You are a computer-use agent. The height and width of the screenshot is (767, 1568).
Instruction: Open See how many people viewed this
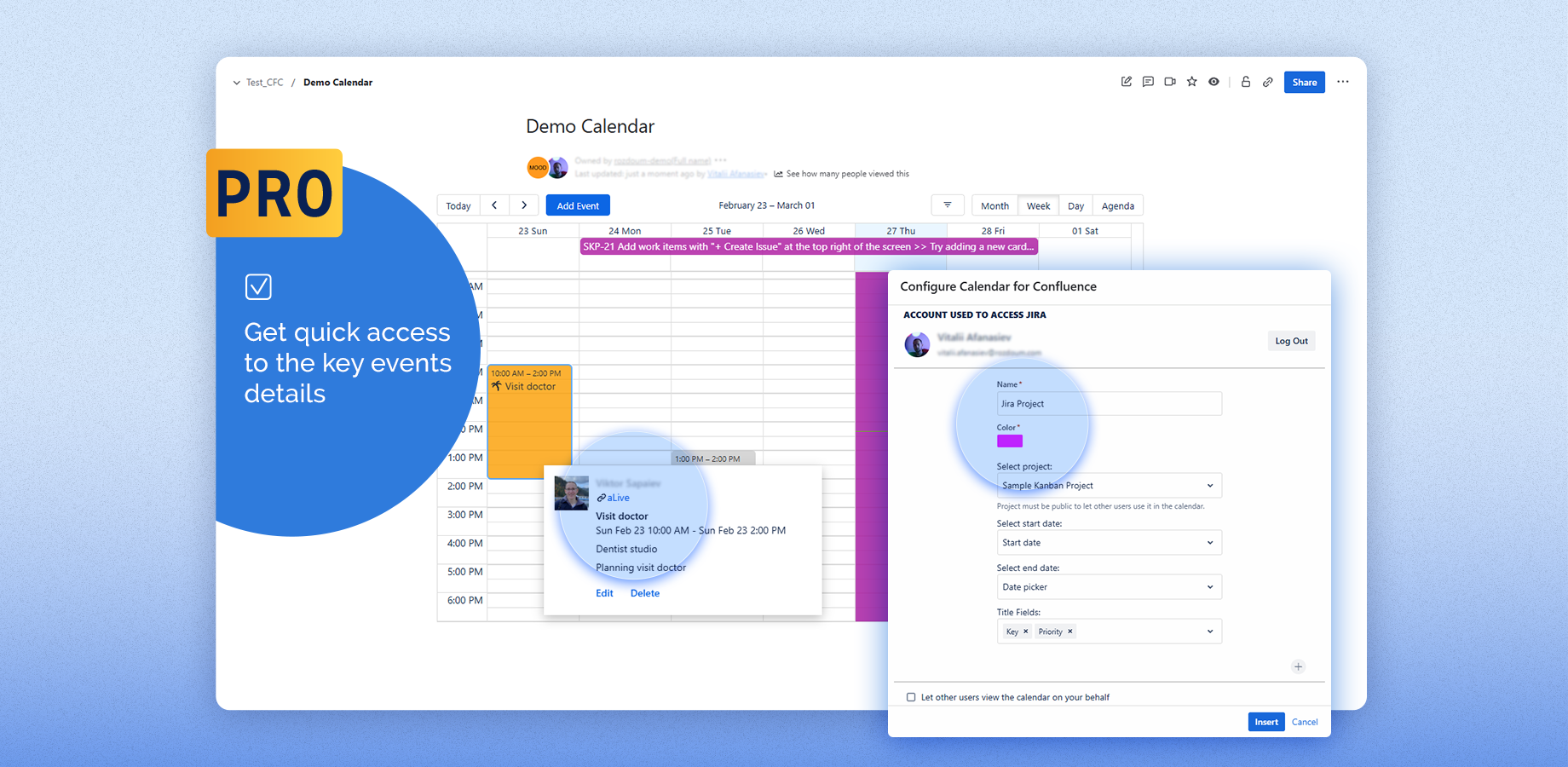(x=847, y=174)
